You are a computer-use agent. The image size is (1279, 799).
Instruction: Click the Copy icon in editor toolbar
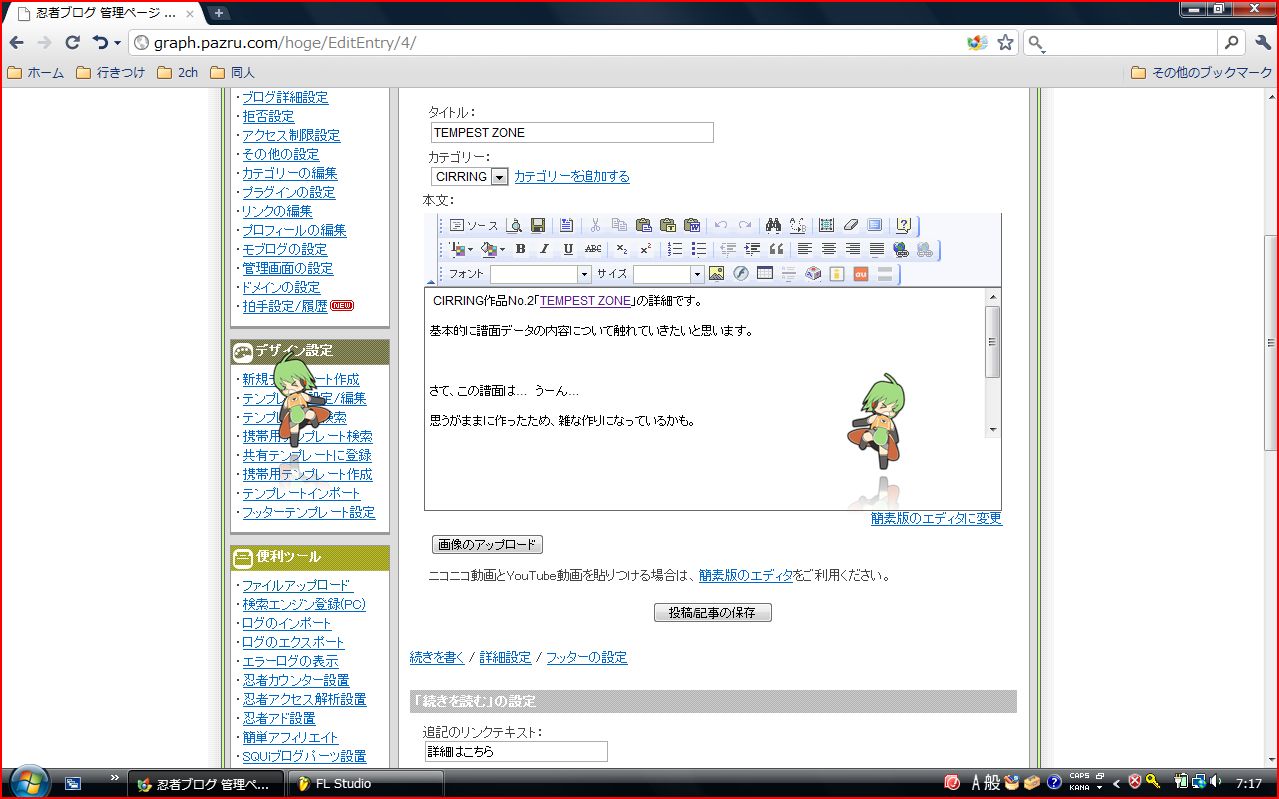[x=619, y=226]
